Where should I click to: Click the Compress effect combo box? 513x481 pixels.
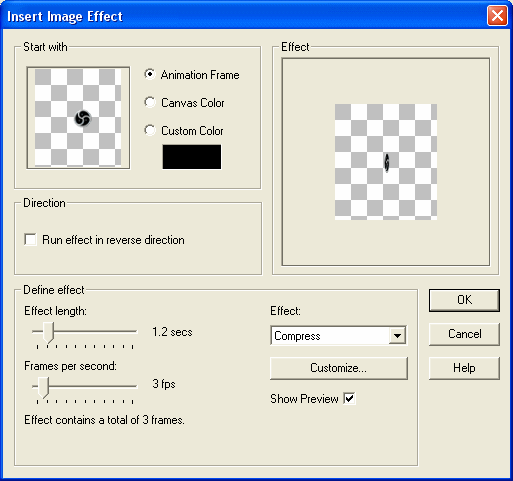(x=338, y=336)
